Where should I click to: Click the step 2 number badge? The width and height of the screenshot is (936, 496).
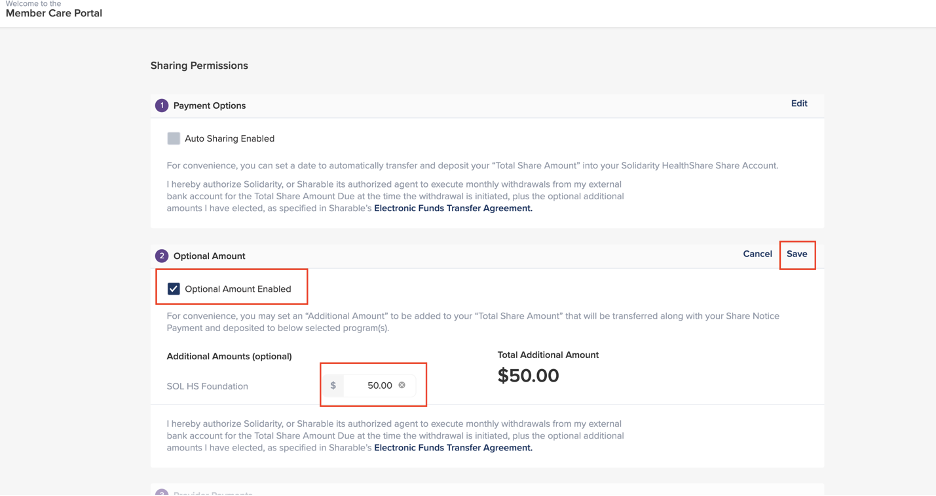click(162, 256)
